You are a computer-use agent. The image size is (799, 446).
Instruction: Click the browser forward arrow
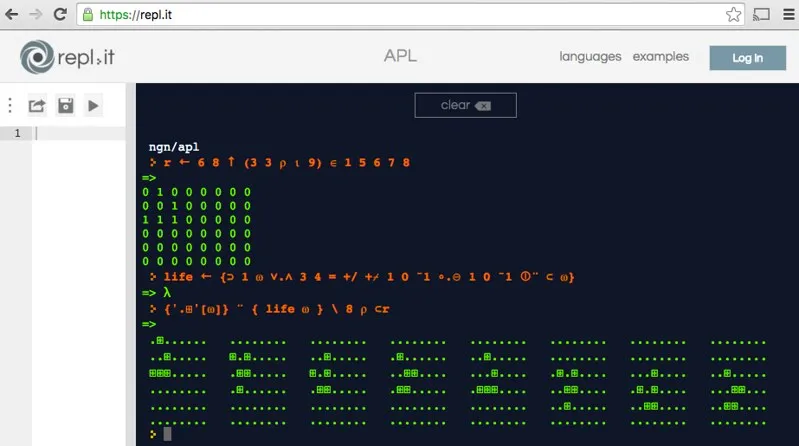(x=36, y=14)
